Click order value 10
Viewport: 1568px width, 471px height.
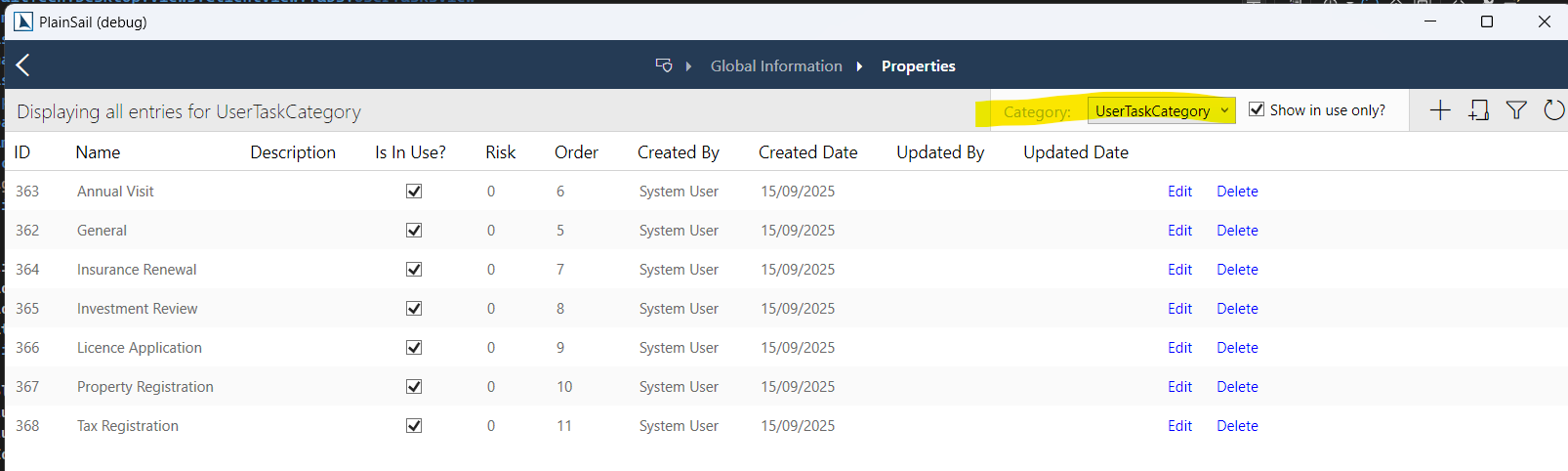coord(564,387)
